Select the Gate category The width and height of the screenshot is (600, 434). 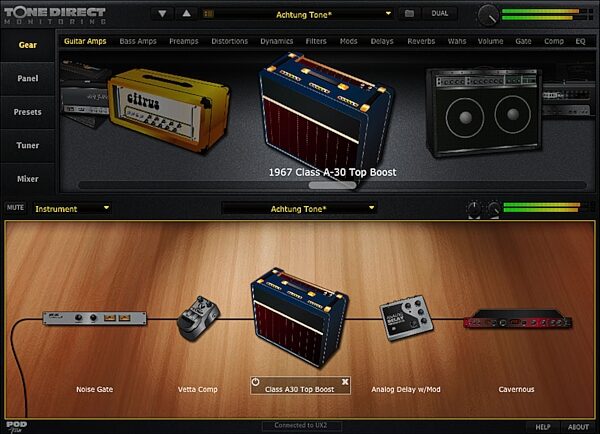point(523,41)
